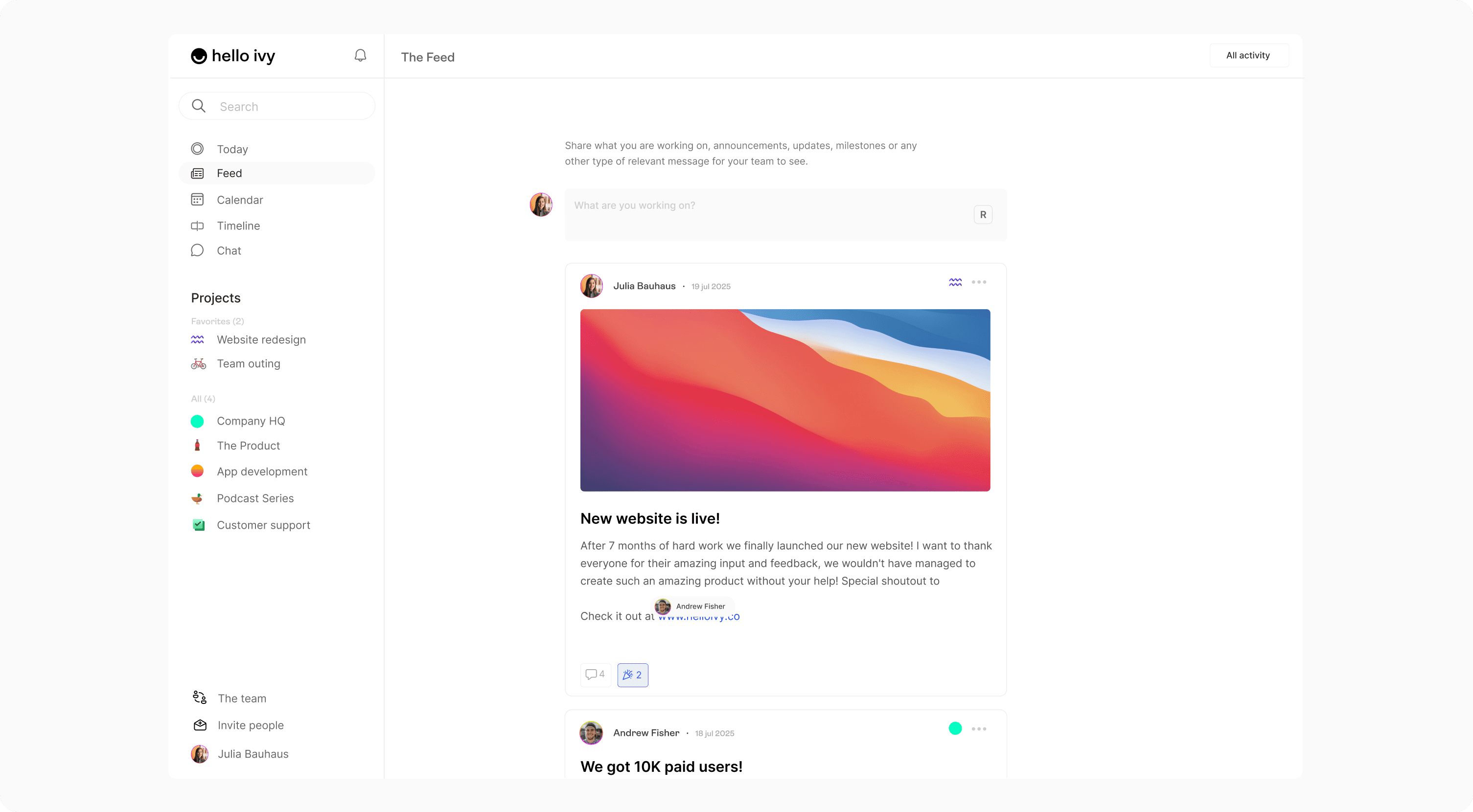Open All activity filter dropdown
1473x812 pixels.
(1248, 55)
